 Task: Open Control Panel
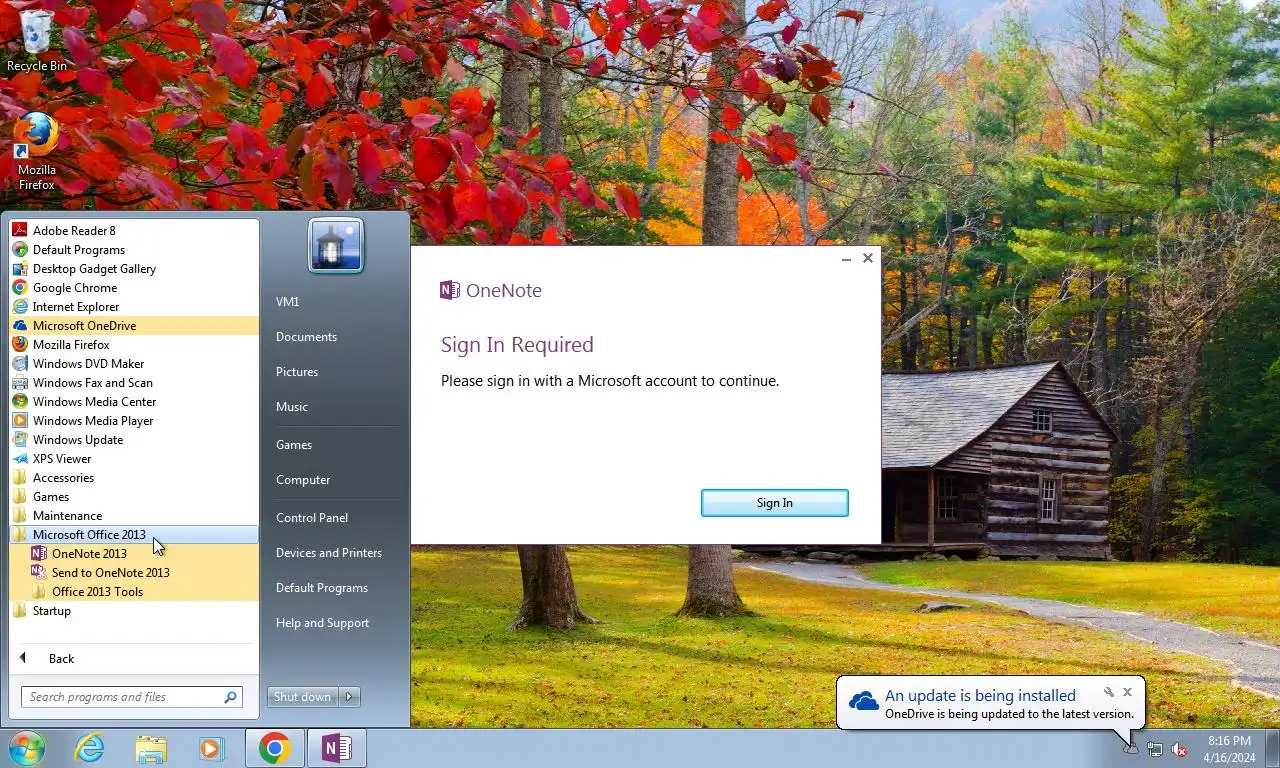[x=312, y=518]
